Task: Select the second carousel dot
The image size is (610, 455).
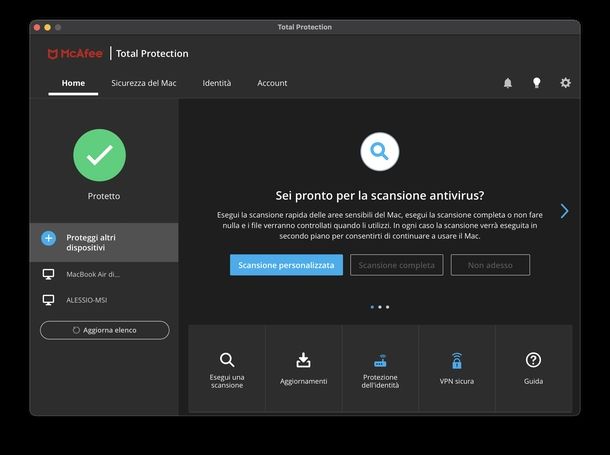Action: tap(380, 307)
